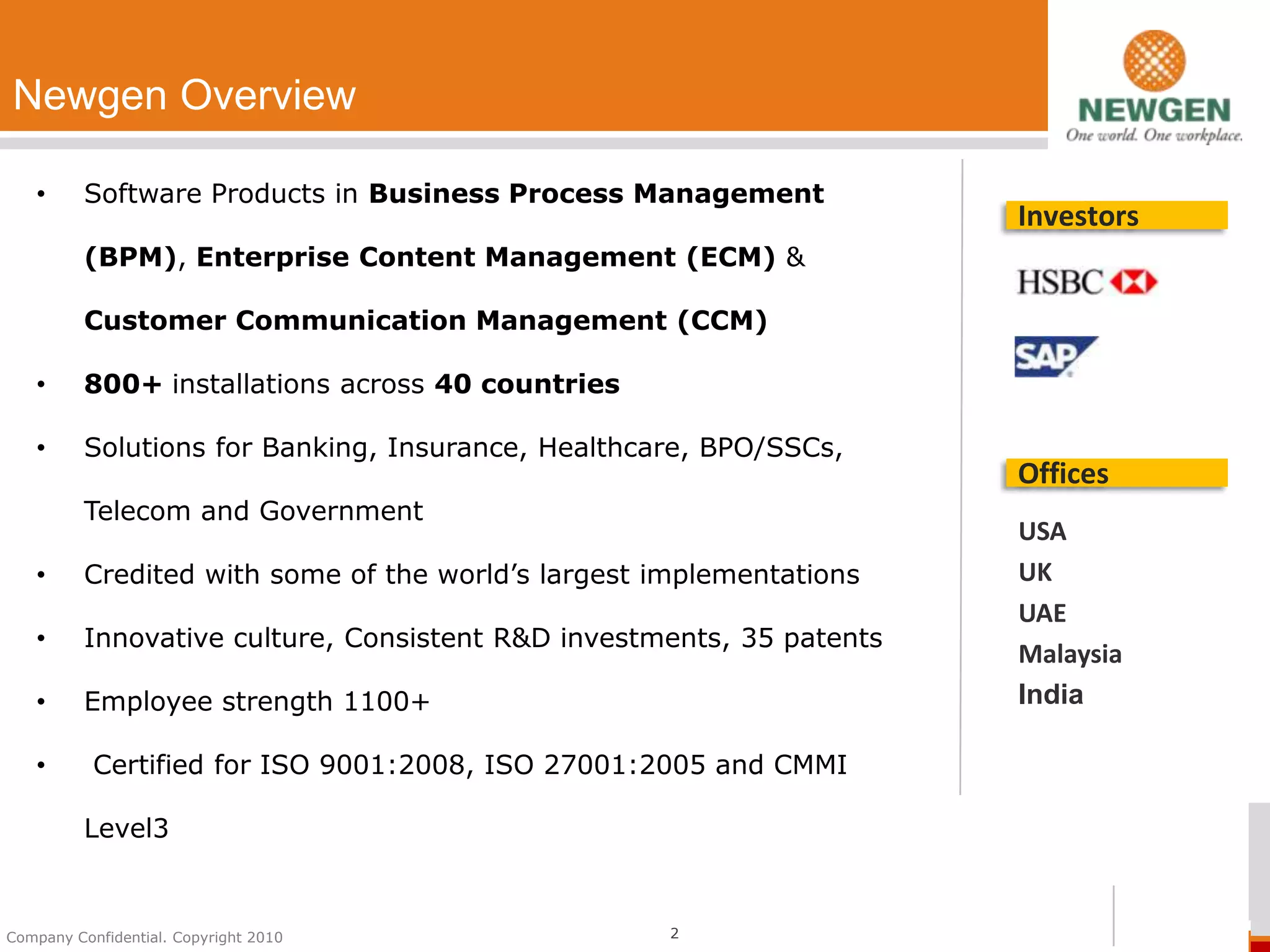
Task: Click 'Employee strength 1100+' bullet
Action: tap(257, 702)
